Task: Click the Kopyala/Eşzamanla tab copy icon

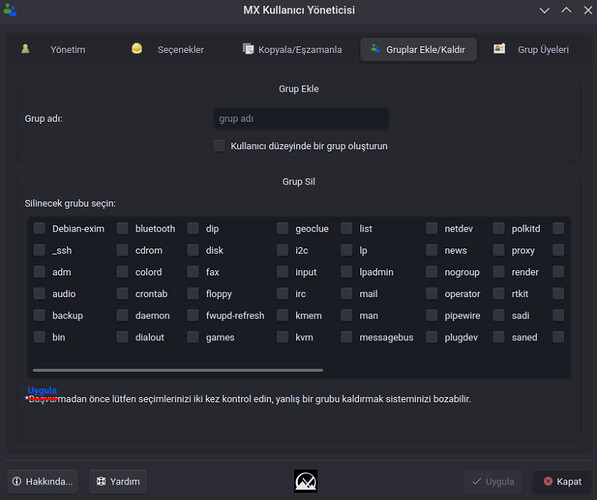Action: 248,49
